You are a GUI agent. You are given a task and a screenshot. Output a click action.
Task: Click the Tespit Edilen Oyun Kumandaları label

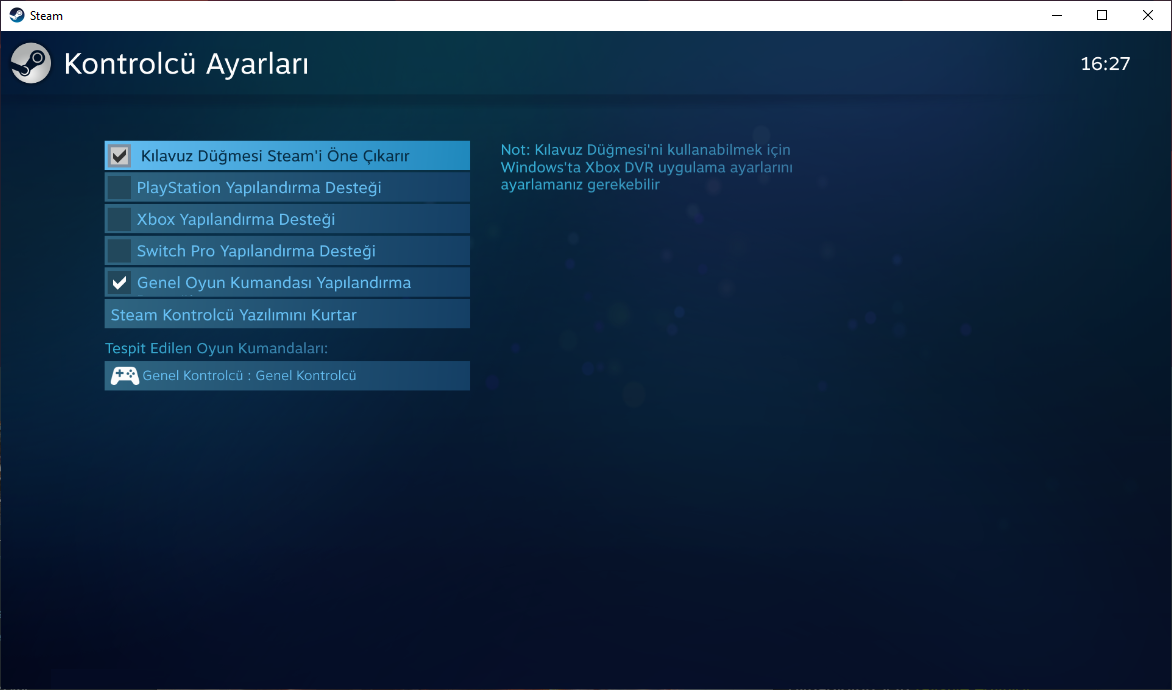(216, 348)
